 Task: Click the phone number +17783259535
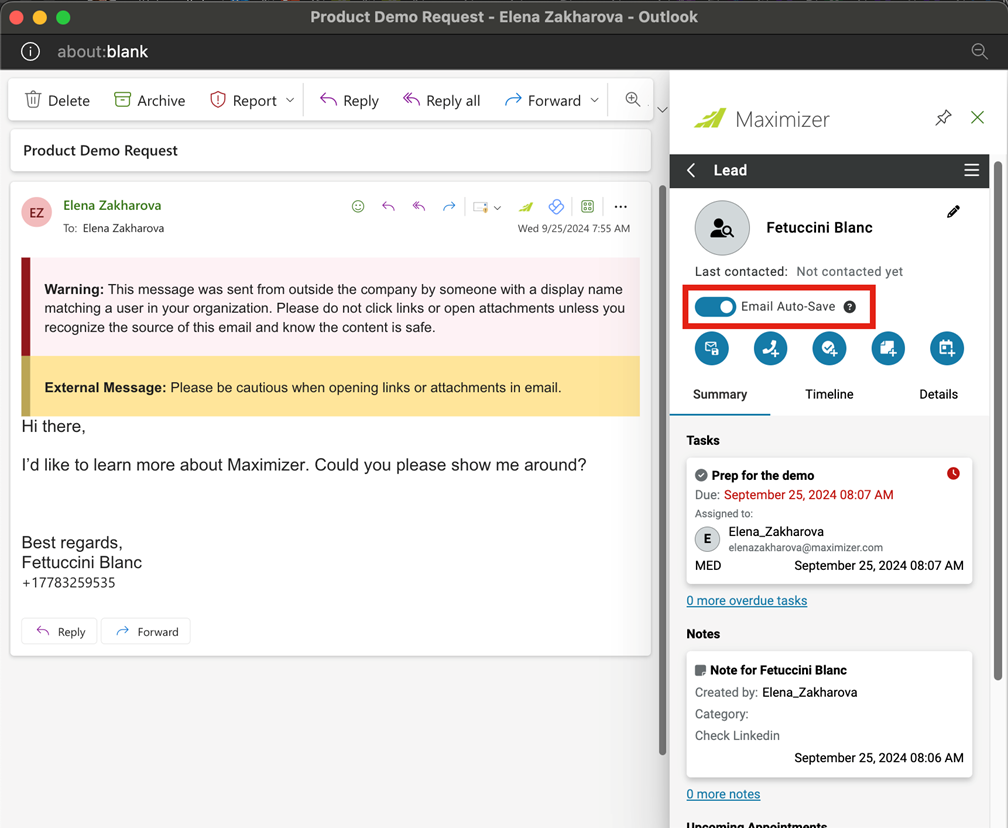point(68,582)
